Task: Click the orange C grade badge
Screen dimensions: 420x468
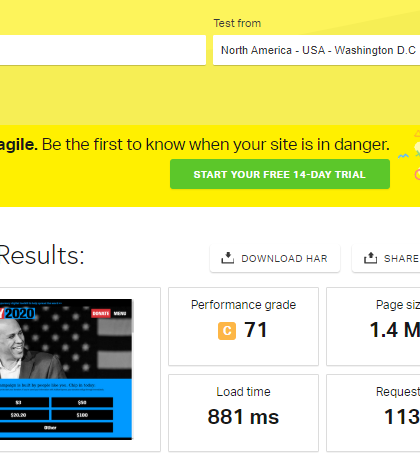Action: click(x=227, y=331)
